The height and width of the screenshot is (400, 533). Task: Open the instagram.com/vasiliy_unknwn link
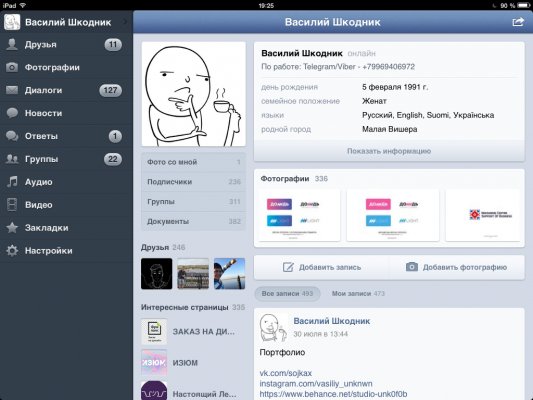tap(316, 384)
